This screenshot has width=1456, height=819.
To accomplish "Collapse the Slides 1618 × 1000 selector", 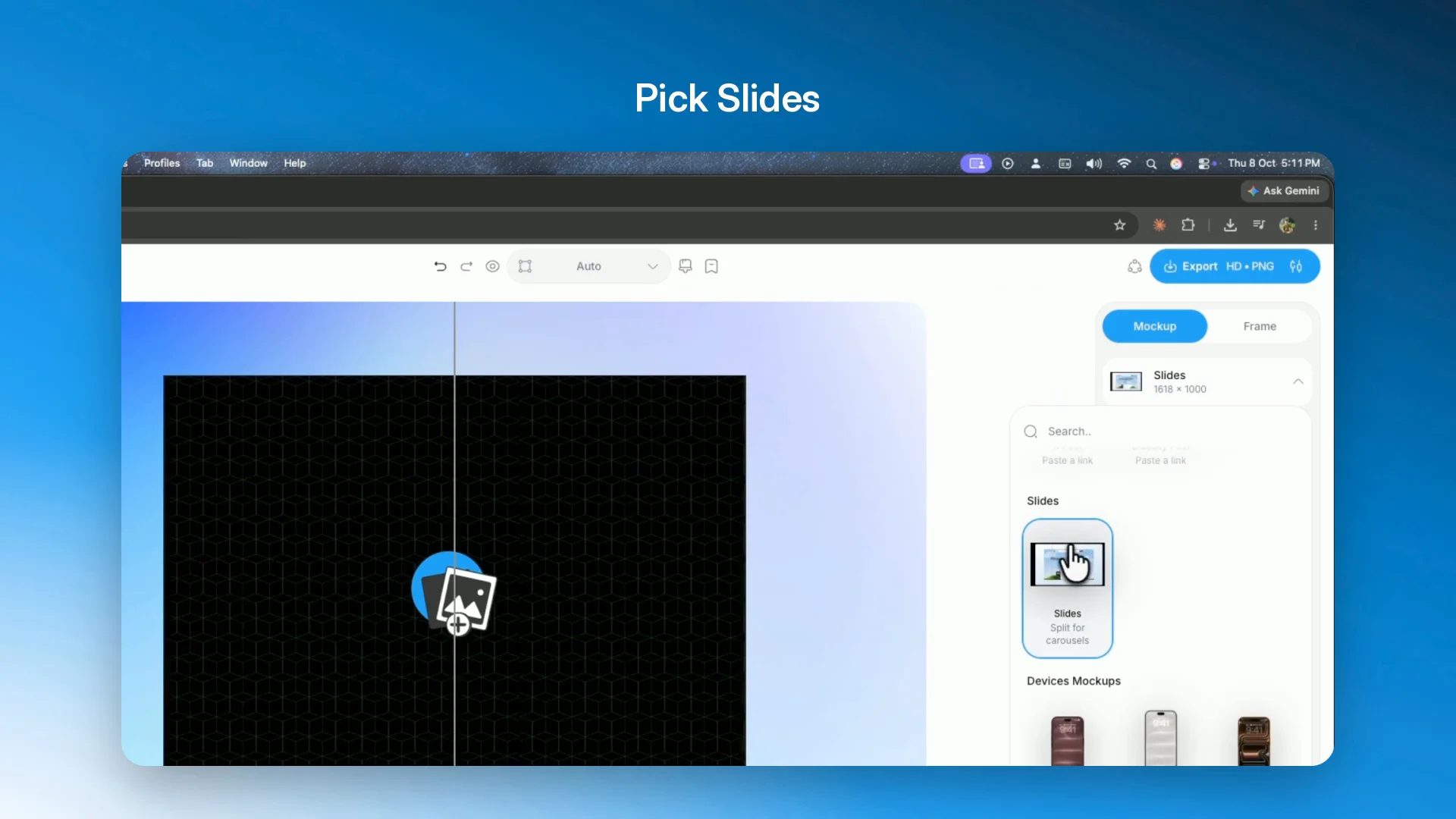I will 1207,381.
